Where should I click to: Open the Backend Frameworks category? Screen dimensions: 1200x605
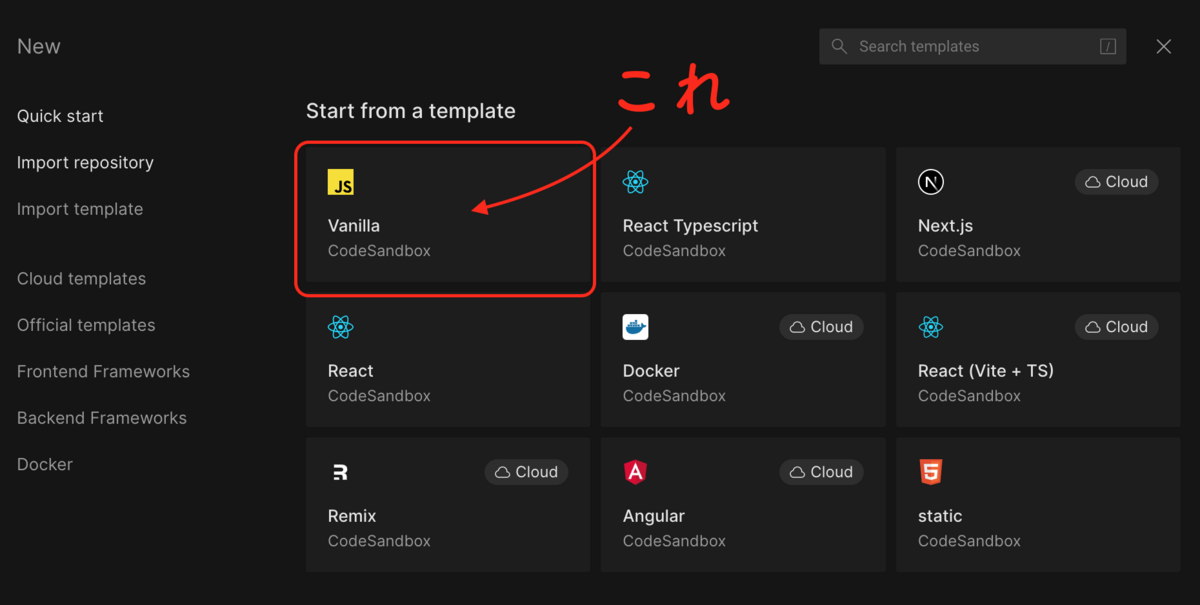tap(101, 417)
